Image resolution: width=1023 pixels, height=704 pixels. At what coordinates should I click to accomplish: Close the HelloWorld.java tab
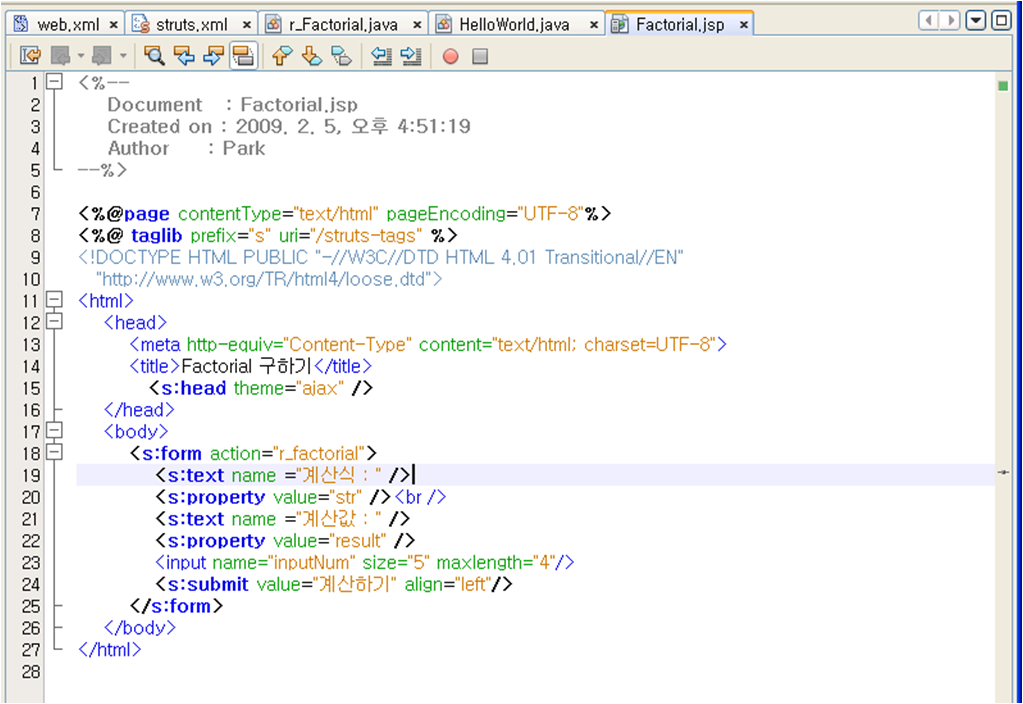tap(594, 25)
